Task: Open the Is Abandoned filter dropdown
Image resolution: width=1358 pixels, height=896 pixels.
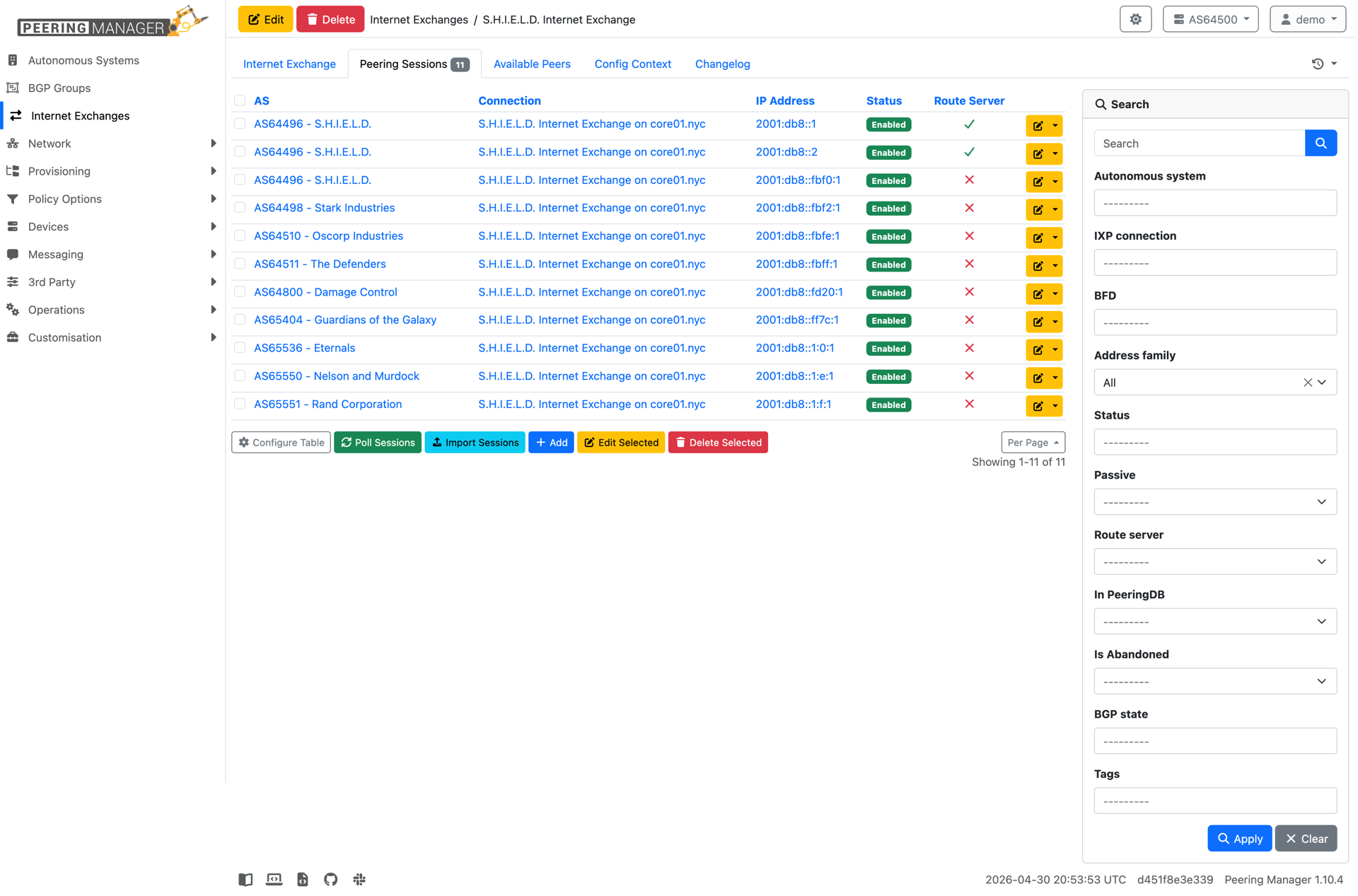Action: 1214,681
